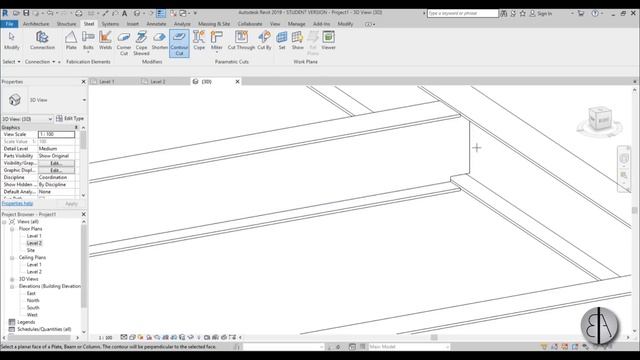Viewport: 640px width, 360px height.
Task: Select Site under Floor Plans
Action: tap(31, 250)
